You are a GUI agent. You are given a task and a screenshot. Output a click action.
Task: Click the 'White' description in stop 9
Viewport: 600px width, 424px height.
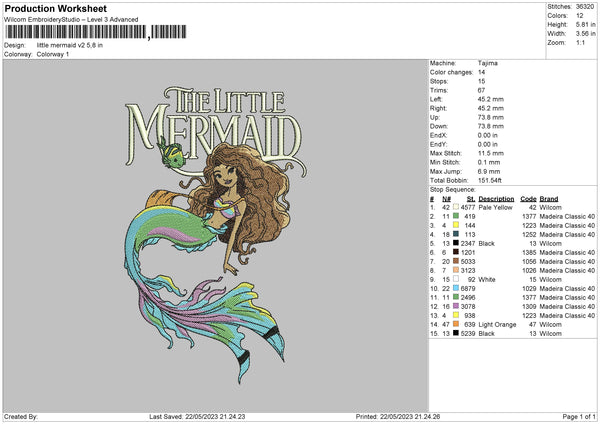click(487, 279)
